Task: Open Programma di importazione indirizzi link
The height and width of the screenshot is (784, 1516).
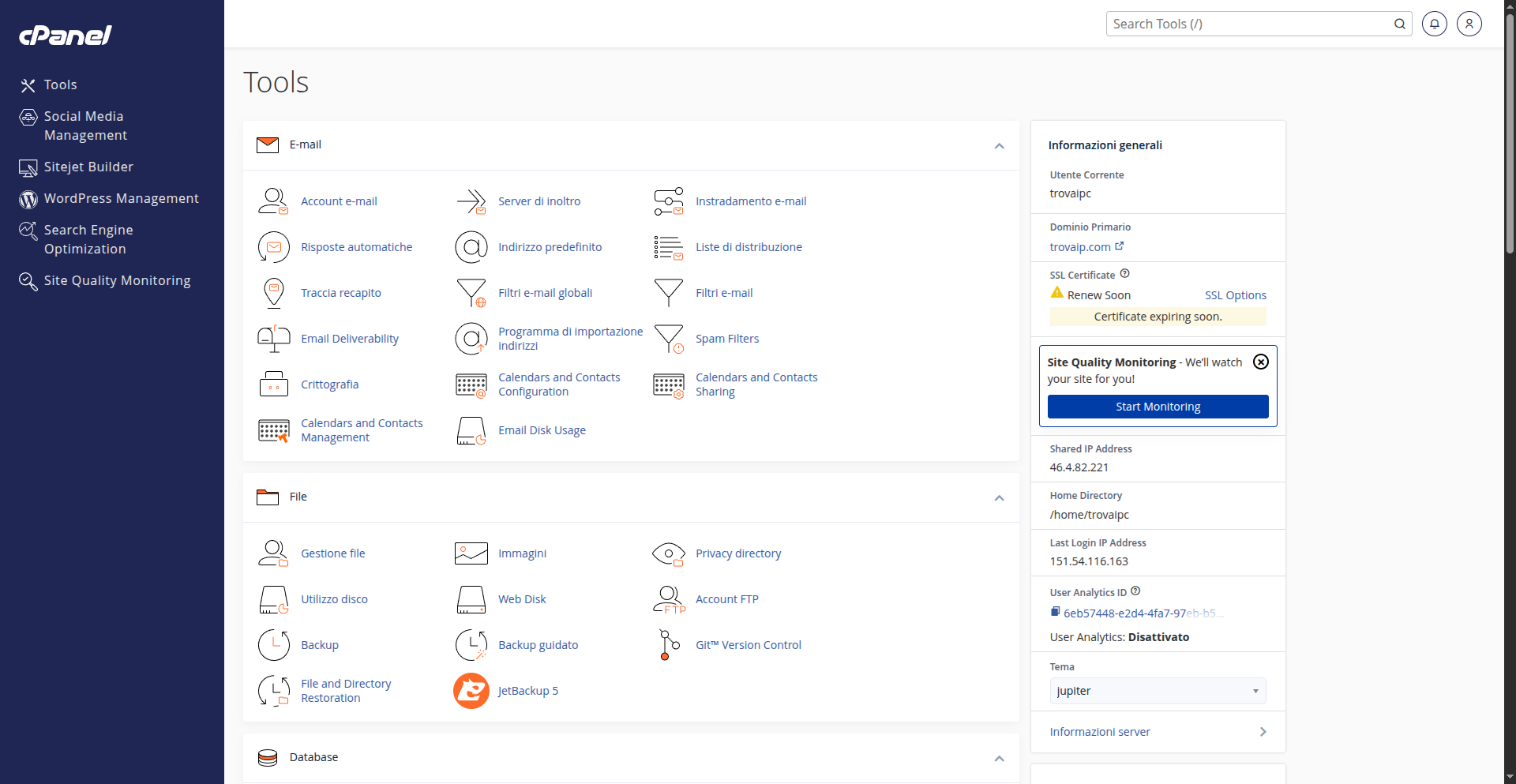Action: tap(570, 339)
